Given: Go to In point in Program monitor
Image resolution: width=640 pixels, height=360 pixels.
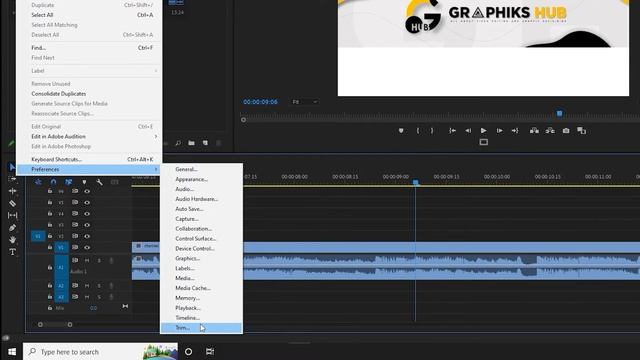Looking at the screenshot, I should [452, 131].
